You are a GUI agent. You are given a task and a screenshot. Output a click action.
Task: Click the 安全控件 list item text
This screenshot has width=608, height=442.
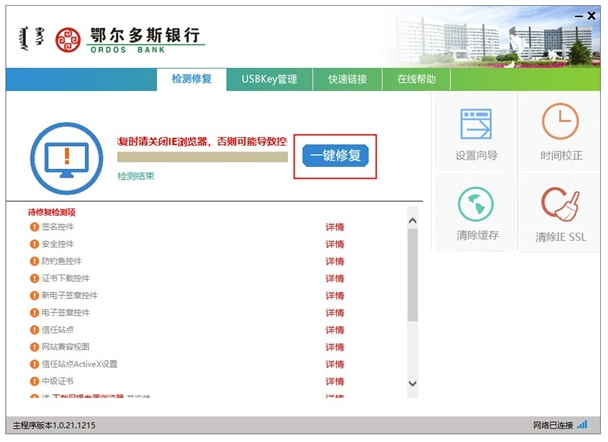pos(57,244)
